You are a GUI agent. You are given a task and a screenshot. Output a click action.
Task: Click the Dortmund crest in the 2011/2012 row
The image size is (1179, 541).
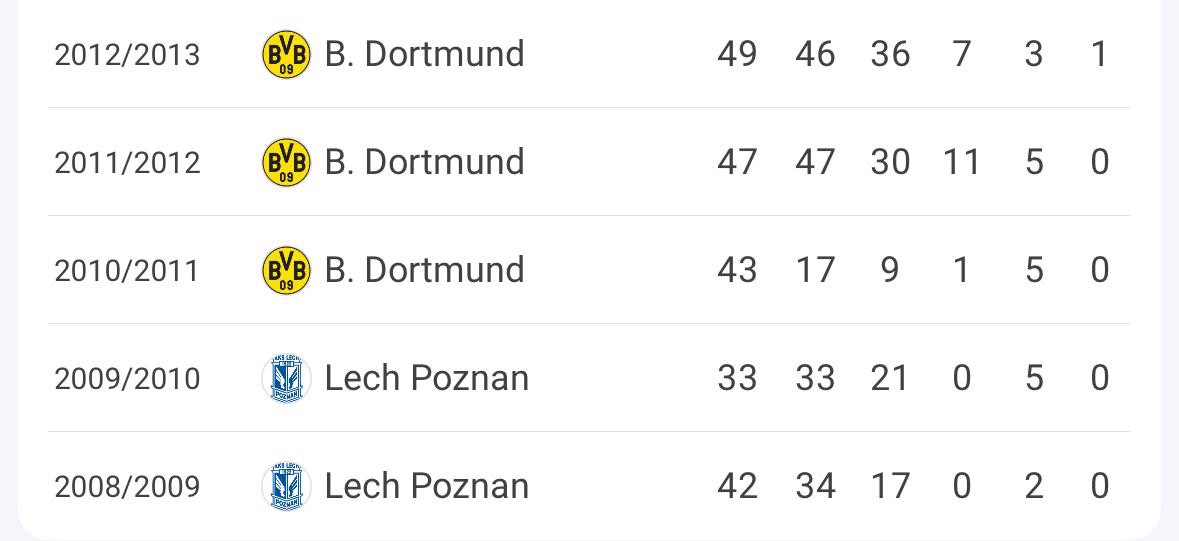(x=286, y=162)
